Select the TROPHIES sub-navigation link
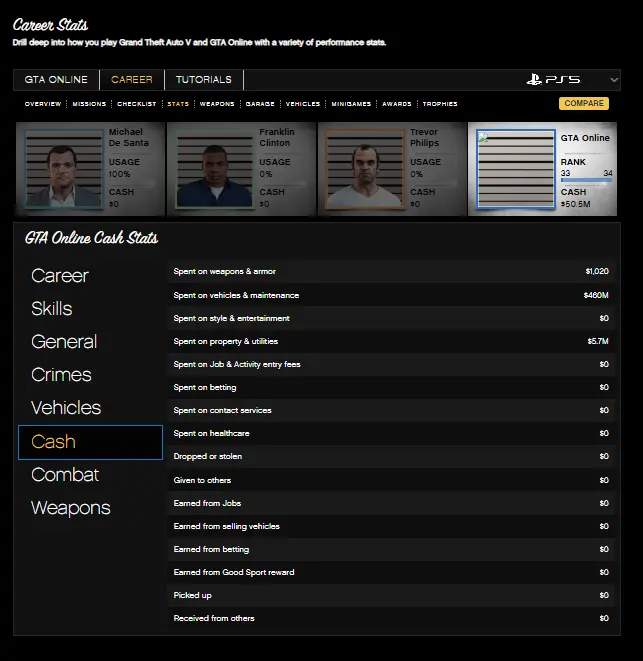This screenshot has height=661, width=643. coord(439,104)
